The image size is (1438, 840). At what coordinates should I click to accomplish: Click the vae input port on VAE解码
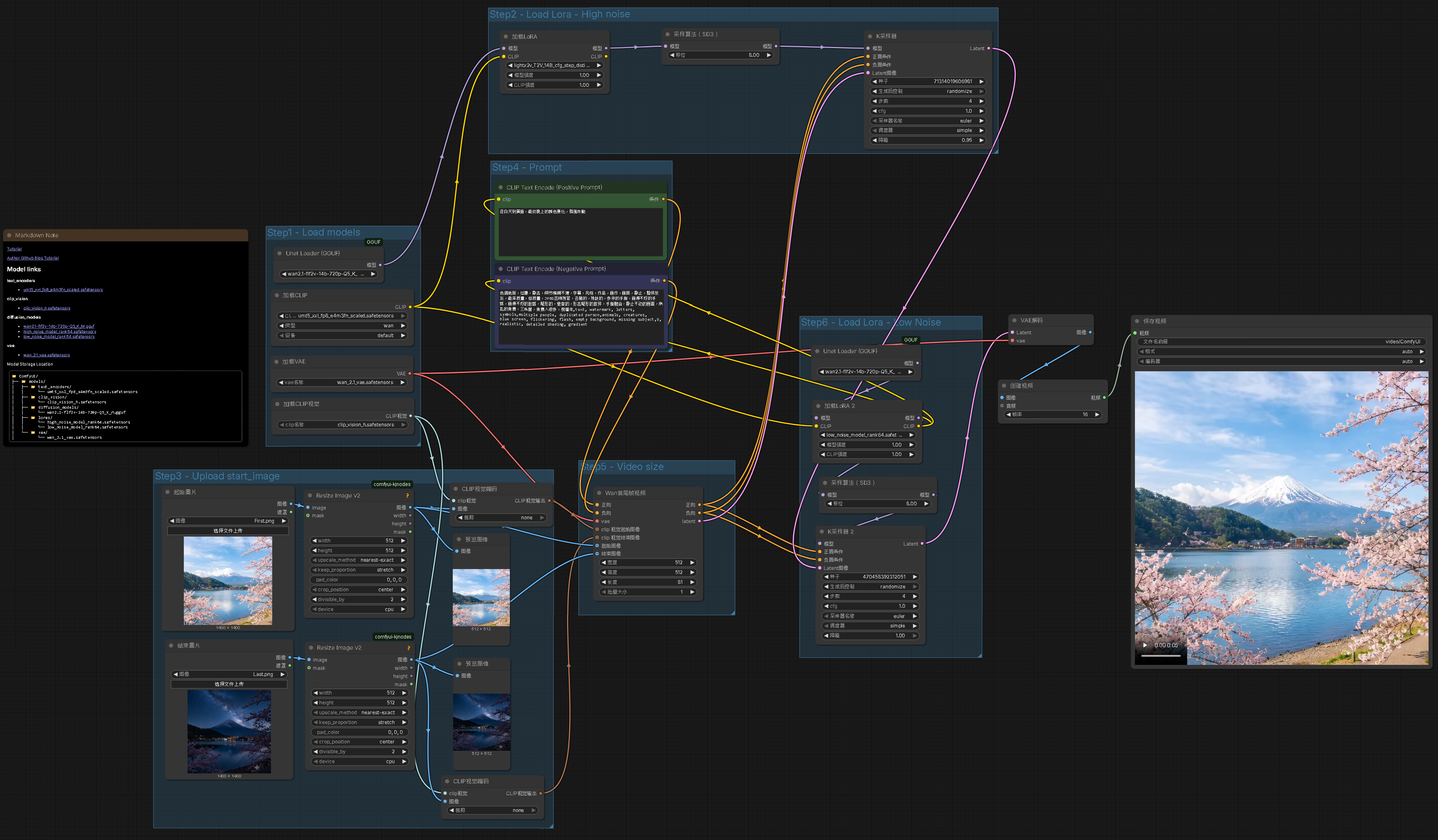[1012, 341]
